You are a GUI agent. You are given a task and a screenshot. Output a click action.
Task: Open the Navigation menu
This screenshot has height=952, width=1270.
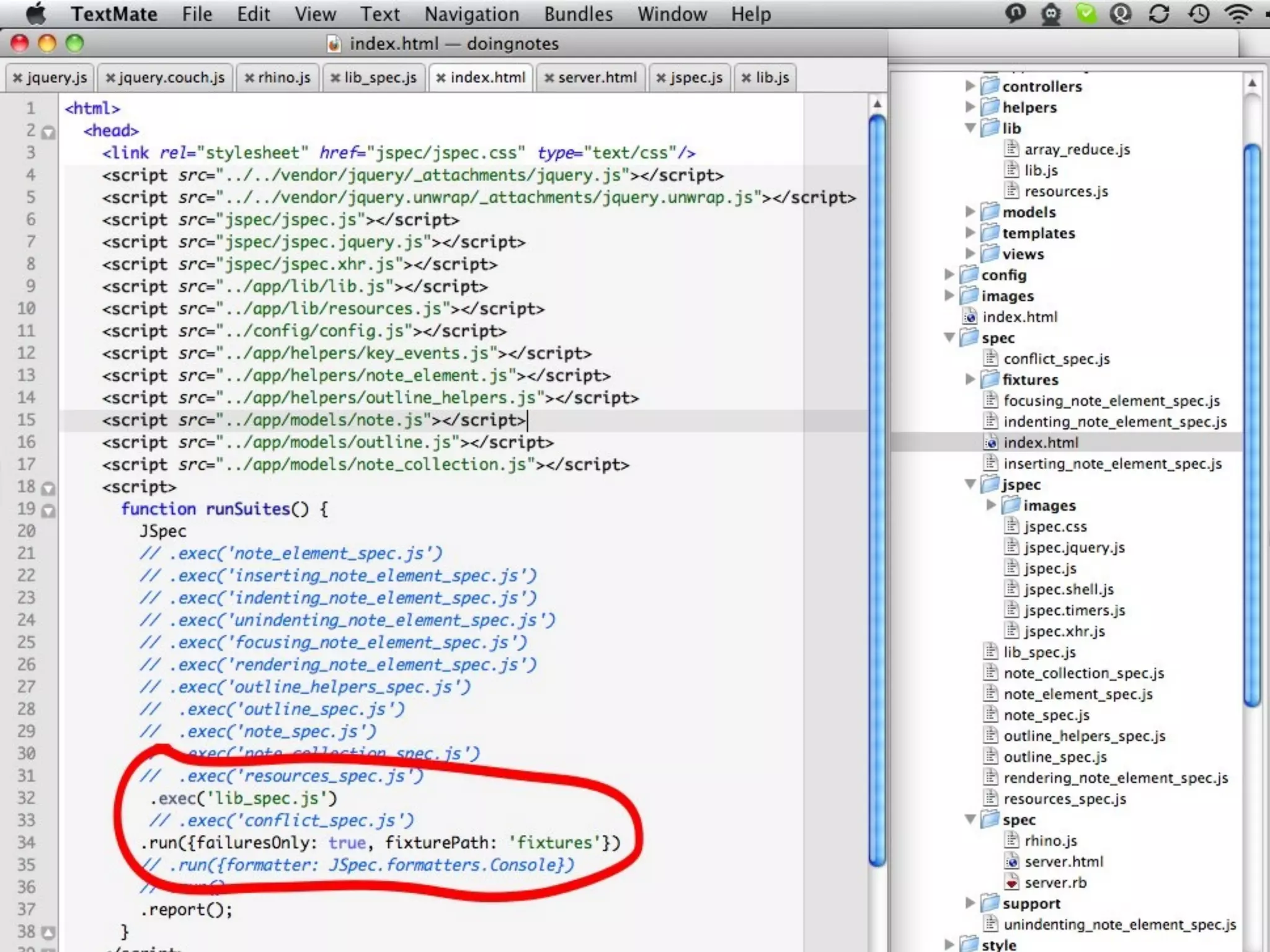pyautogui.click(x=472, y=14)
